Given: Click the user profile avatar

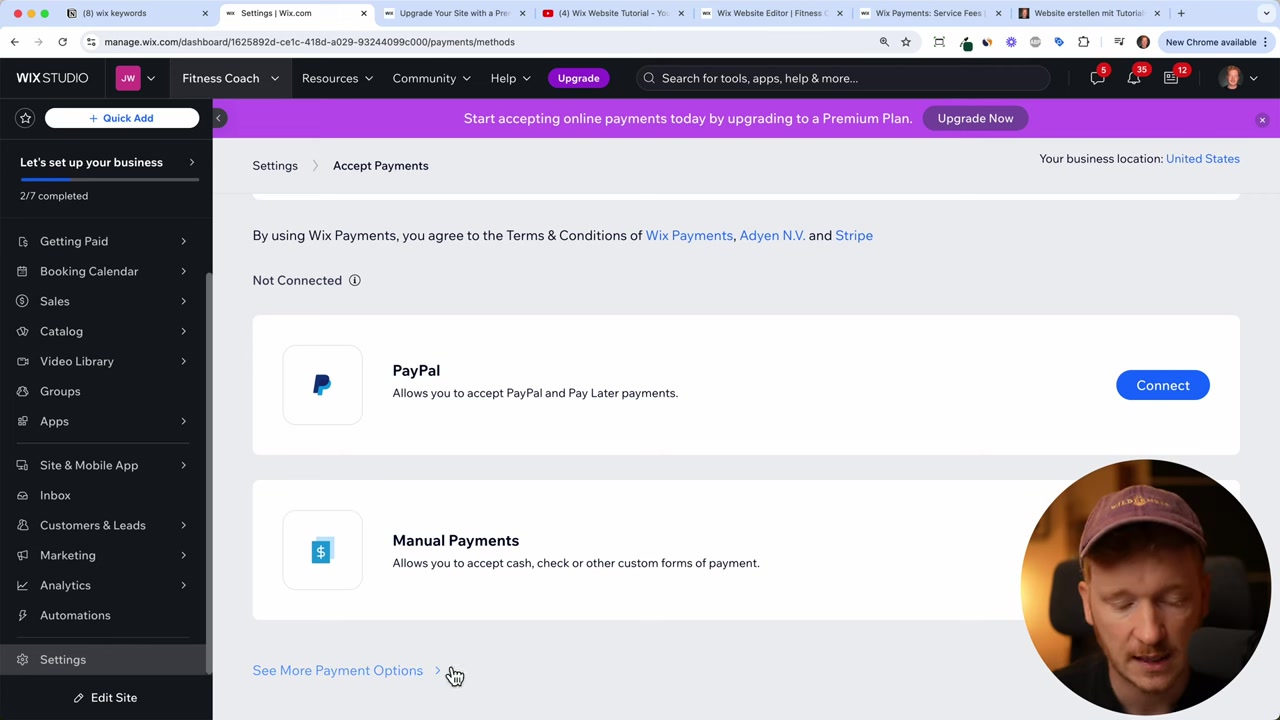Looking at the screenshot, I should point(1230,78).
